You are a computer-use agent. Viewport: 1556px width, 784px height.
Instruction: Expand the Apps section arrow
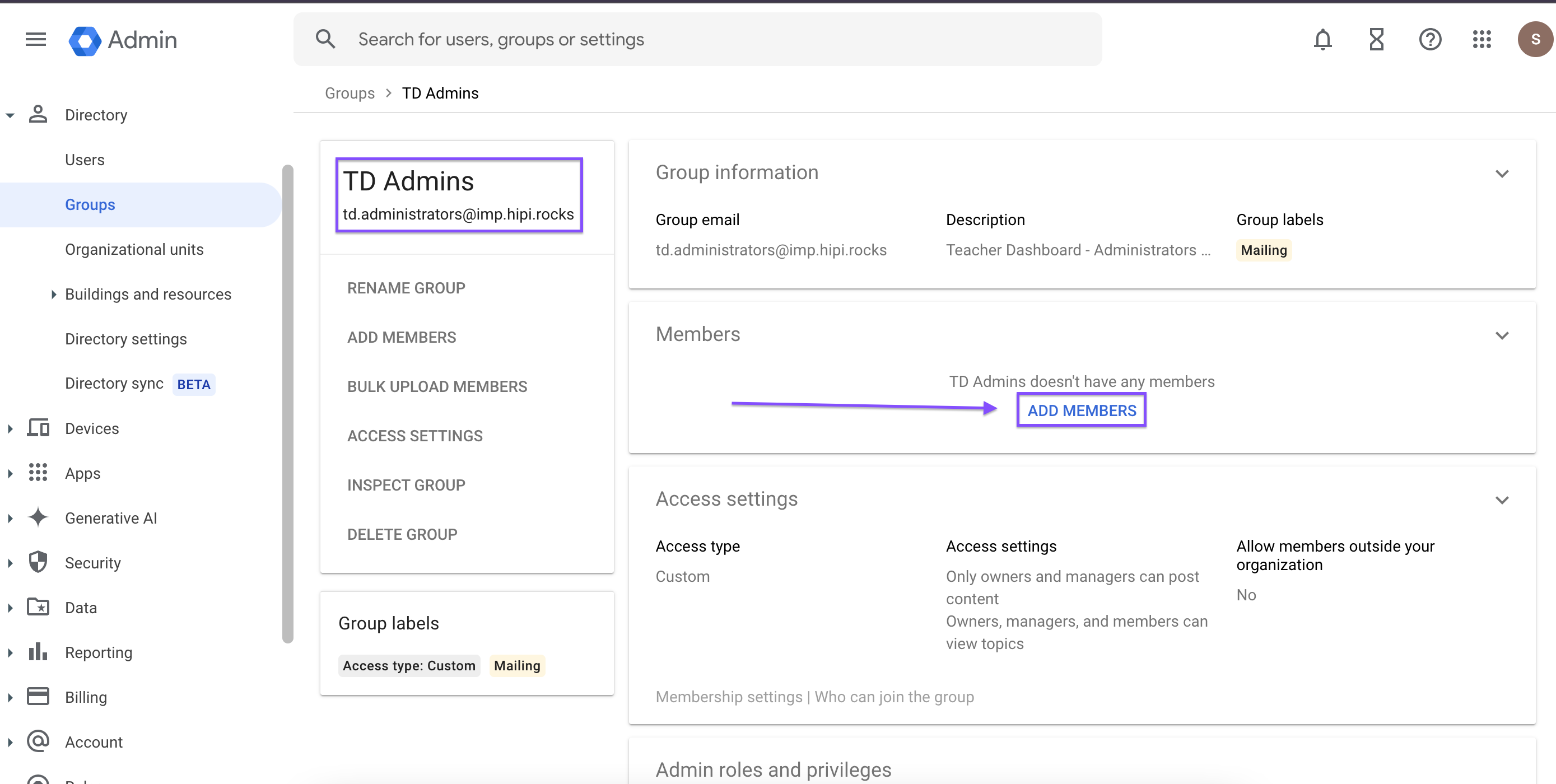[x=10, y=473]
